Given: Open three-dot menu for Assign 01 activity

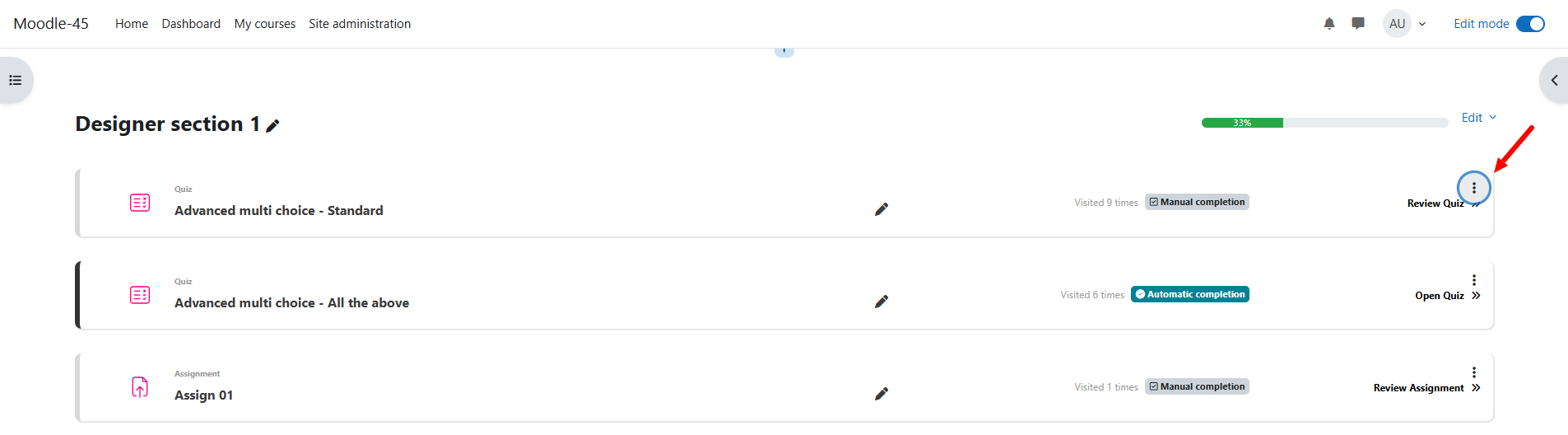Looking at the screenshot, I should coord(1473,372).
